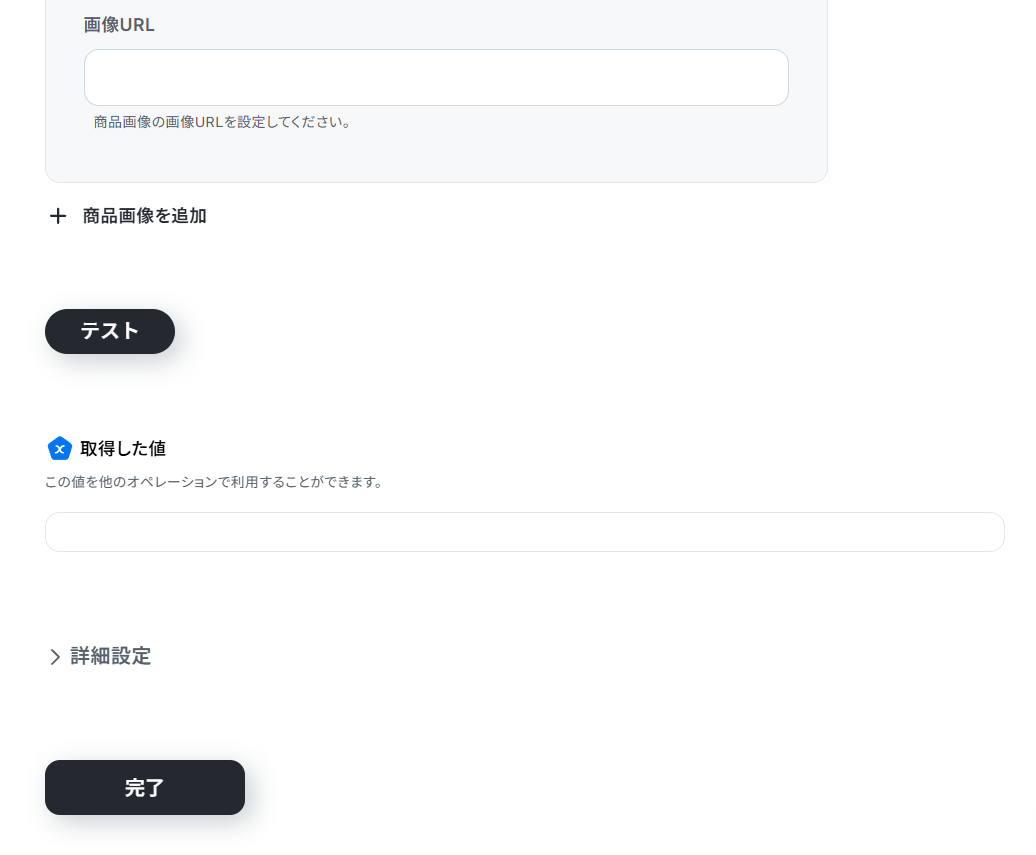Click the blue pentagon icon by 取得した値

(59, 449)
